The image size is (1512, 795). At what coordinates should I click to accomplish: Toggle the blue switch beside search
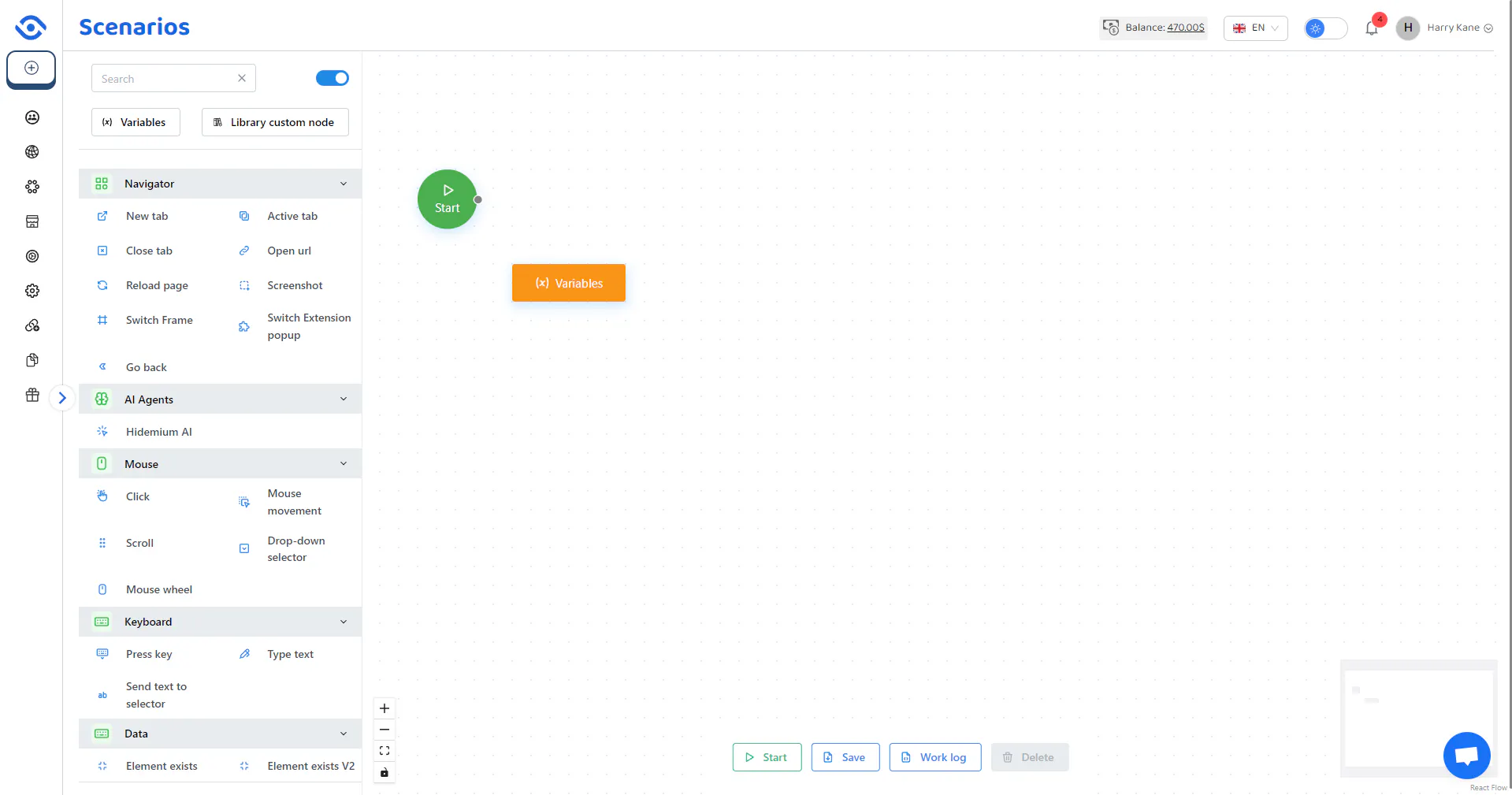332,78
